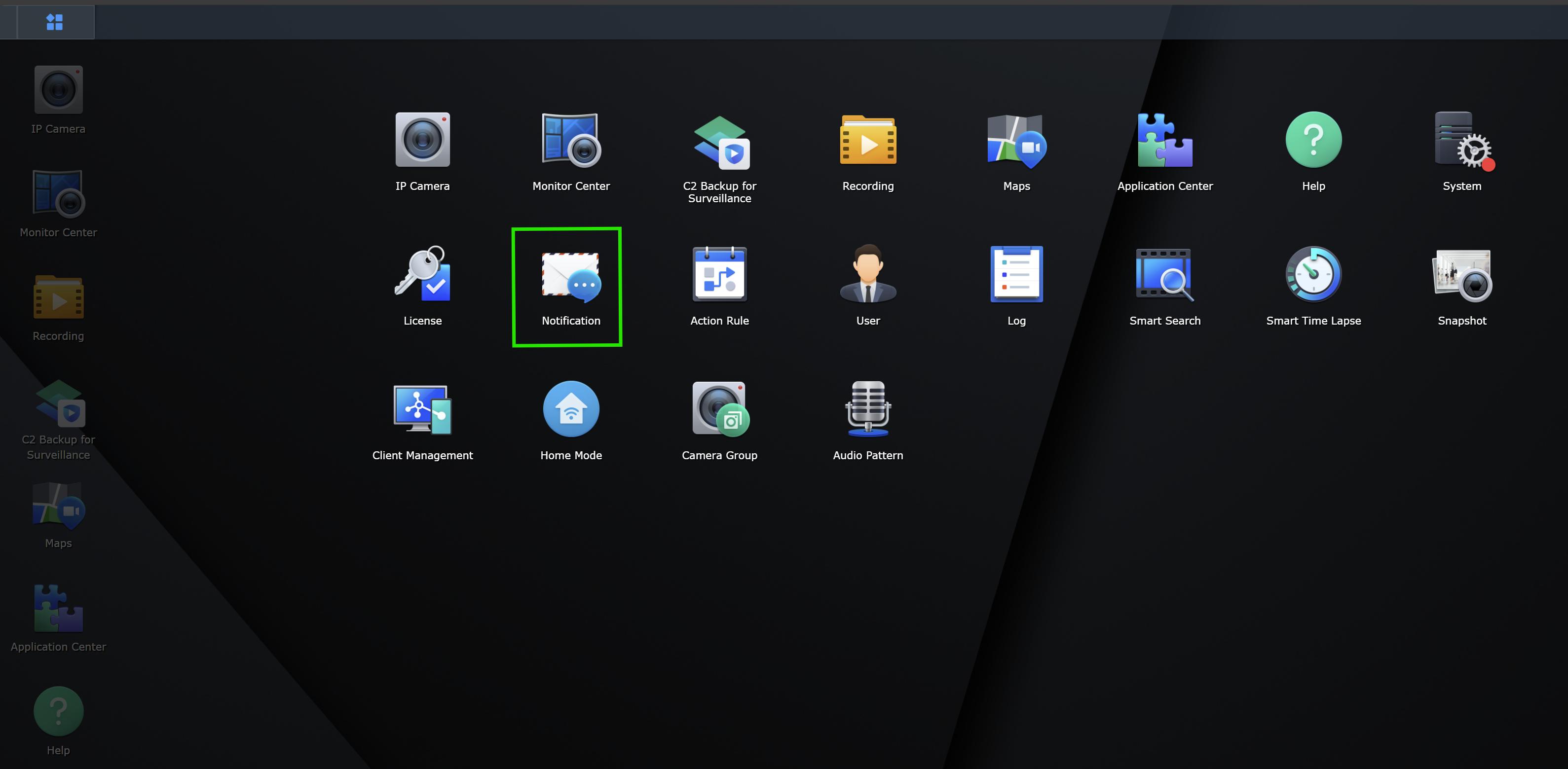Click Maps desktop shortcut on left
The image size is (1568, 769).
point(58,514)
